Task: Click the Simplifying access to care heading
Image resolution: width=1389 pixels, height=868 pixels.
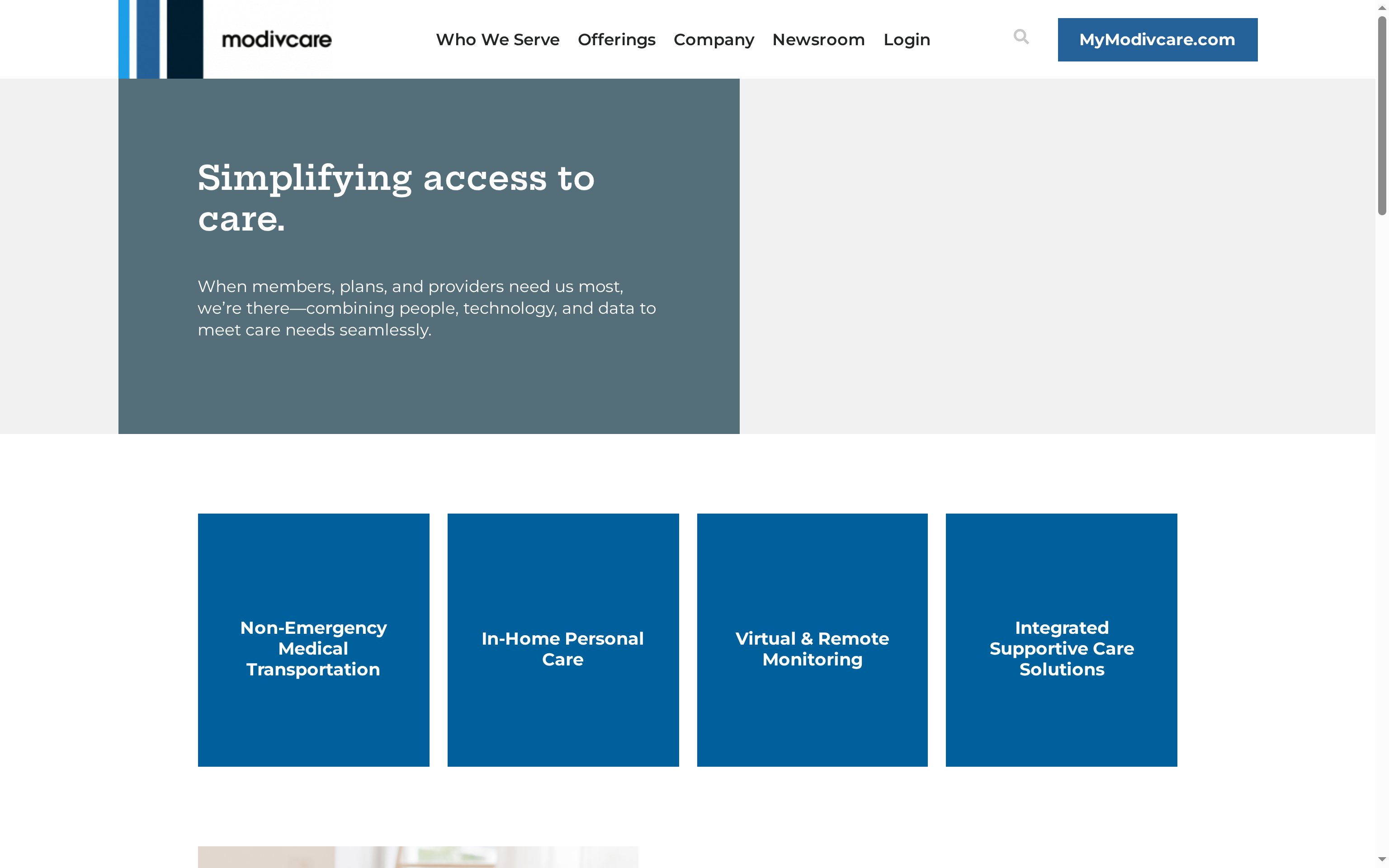Action: [396, 195]
